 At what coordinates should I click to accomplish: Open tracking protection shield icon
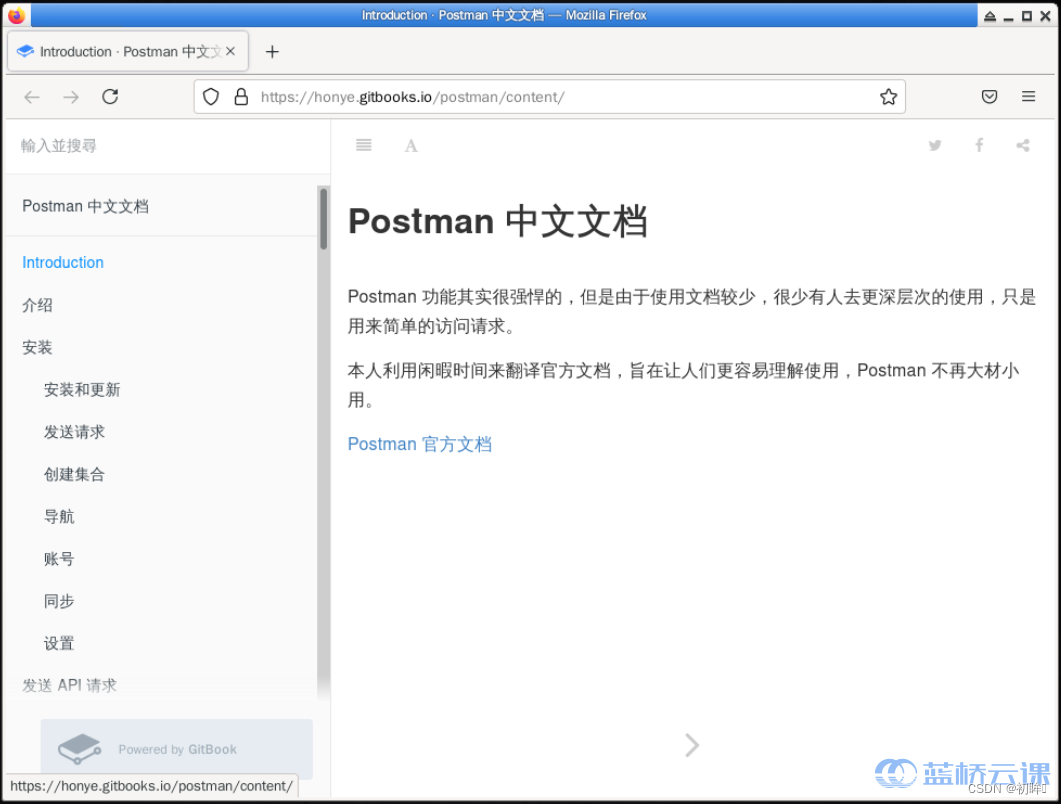211,97
